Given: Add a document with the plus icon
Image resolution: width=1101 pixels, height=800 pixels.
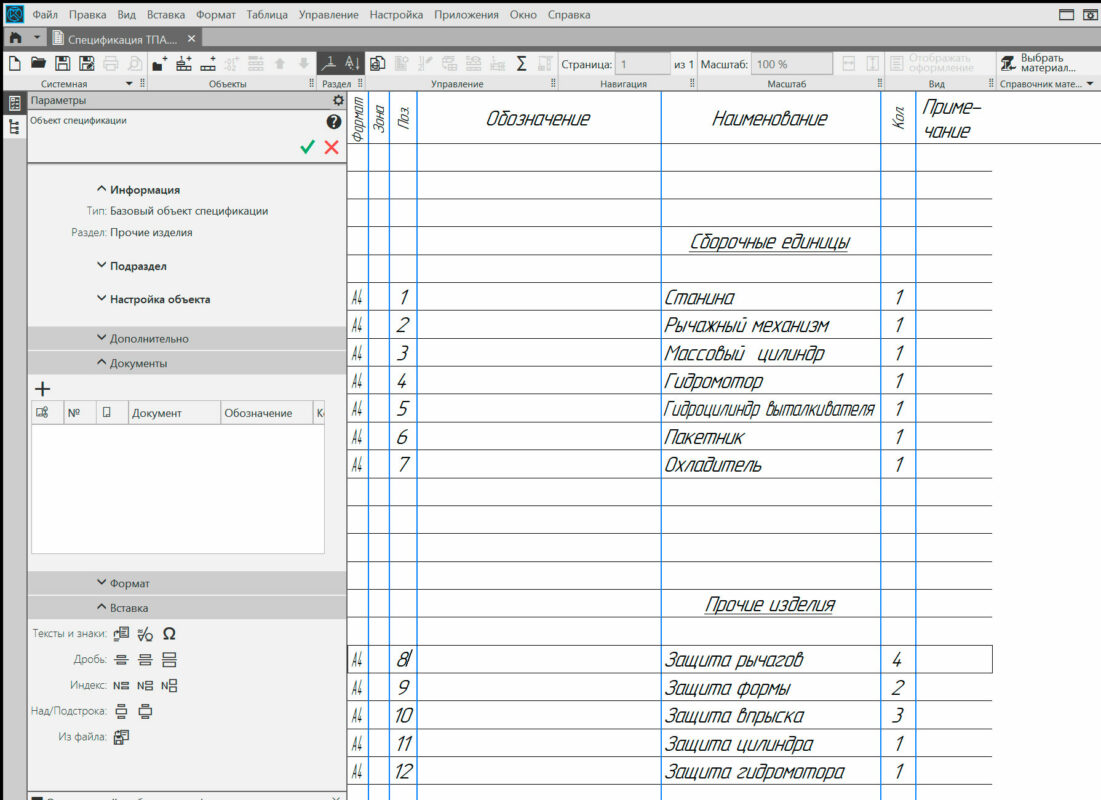Looking at the screenshot, I should click(42, 389).
